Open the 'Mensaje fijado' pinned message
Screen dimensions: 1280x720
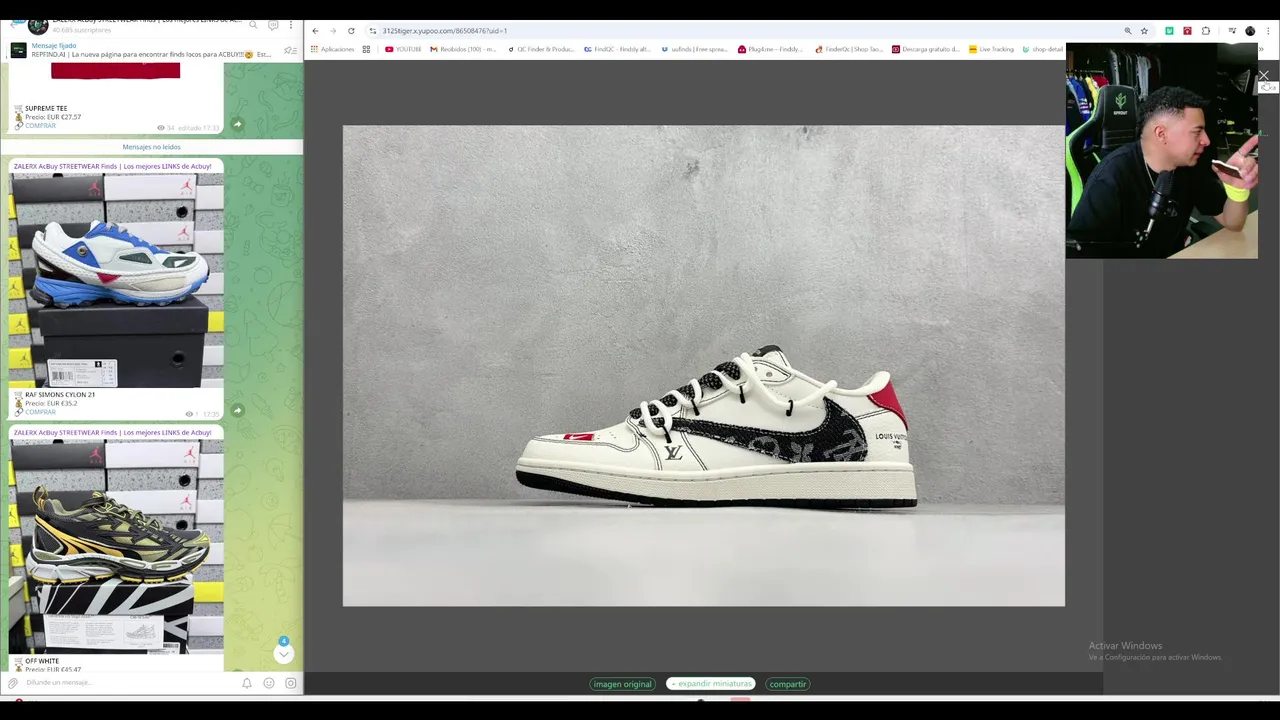tap(151, 50)
